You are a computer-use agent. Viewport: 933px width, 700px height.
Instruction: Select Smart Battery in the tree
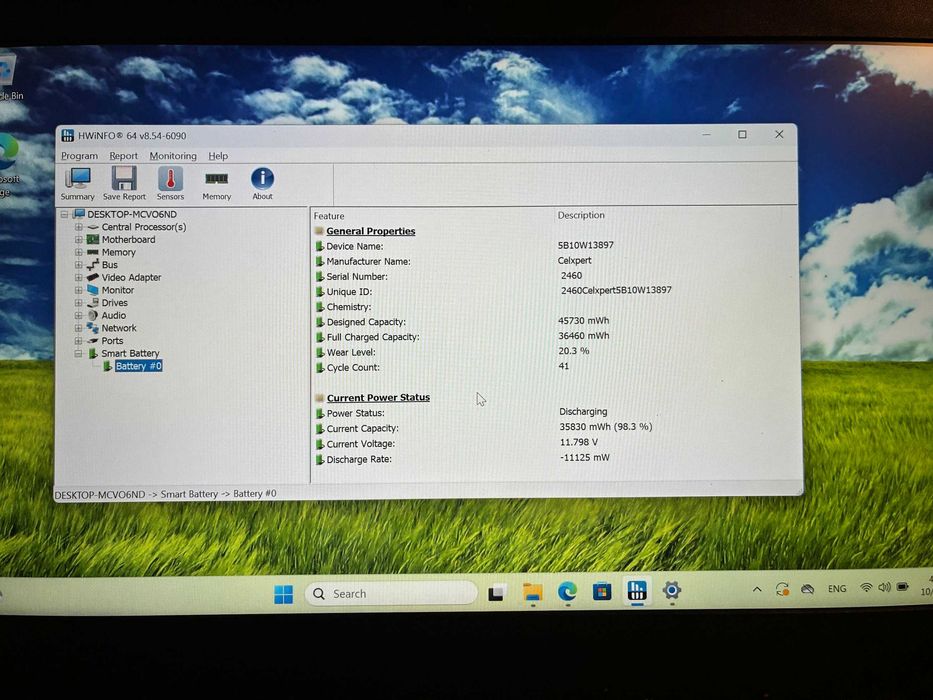pos(130,354)
